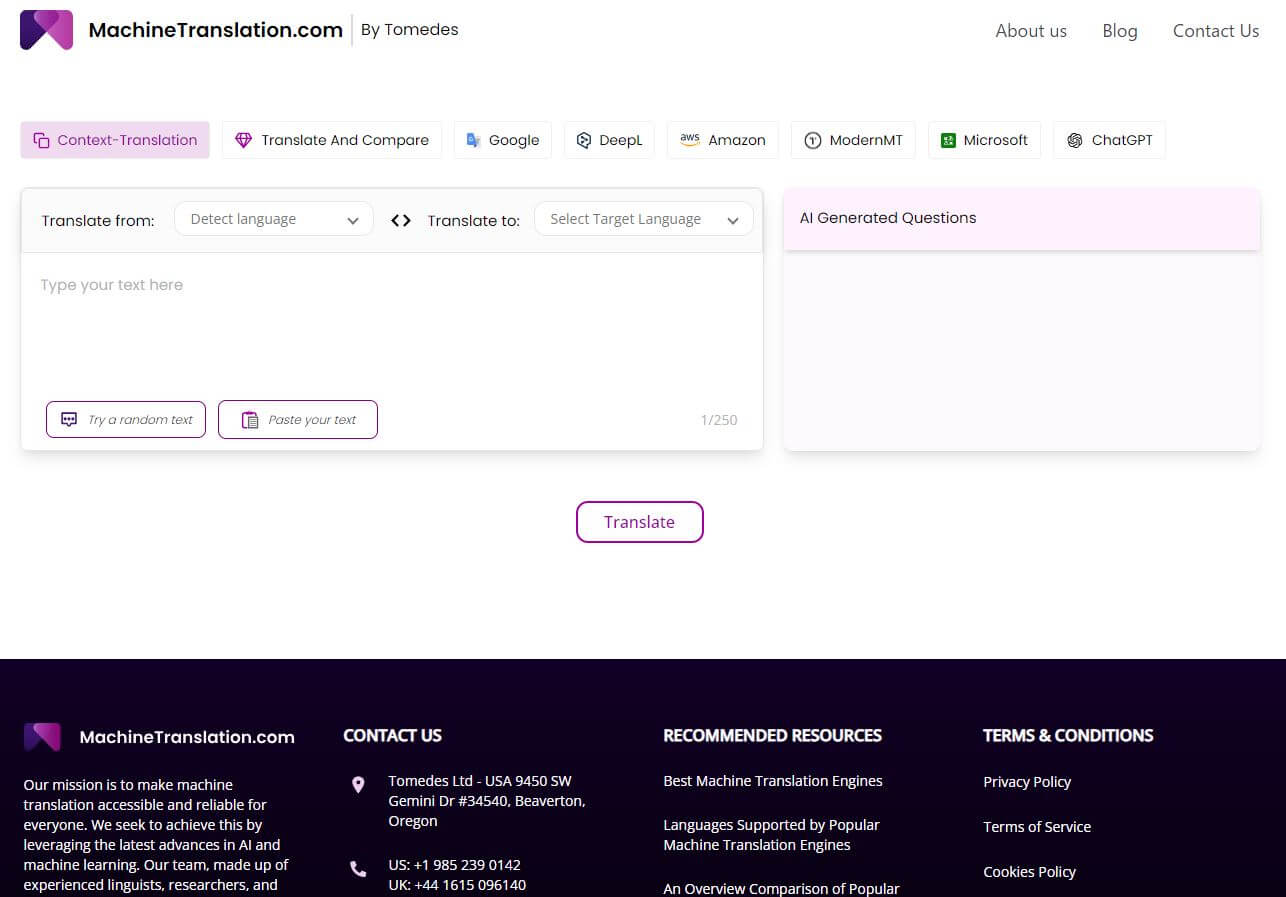The height and width of the screenshot is (897, 1286).
Task: Click the footer phone icon under Contact Us
Action: coord(358,869)
